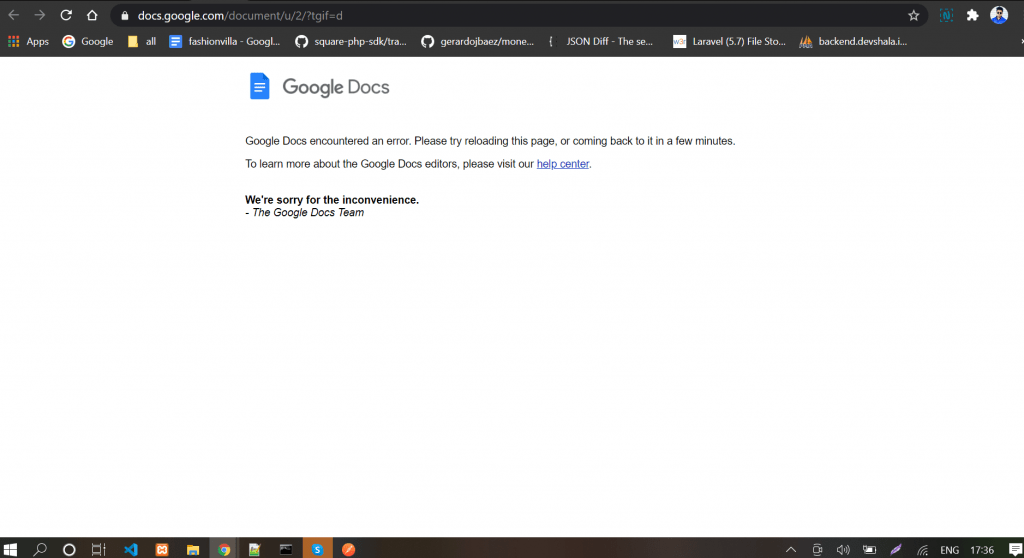The width and height of the screenshot is (1024, 558).
Task: Open the Google bookmark
Action: 88,42
